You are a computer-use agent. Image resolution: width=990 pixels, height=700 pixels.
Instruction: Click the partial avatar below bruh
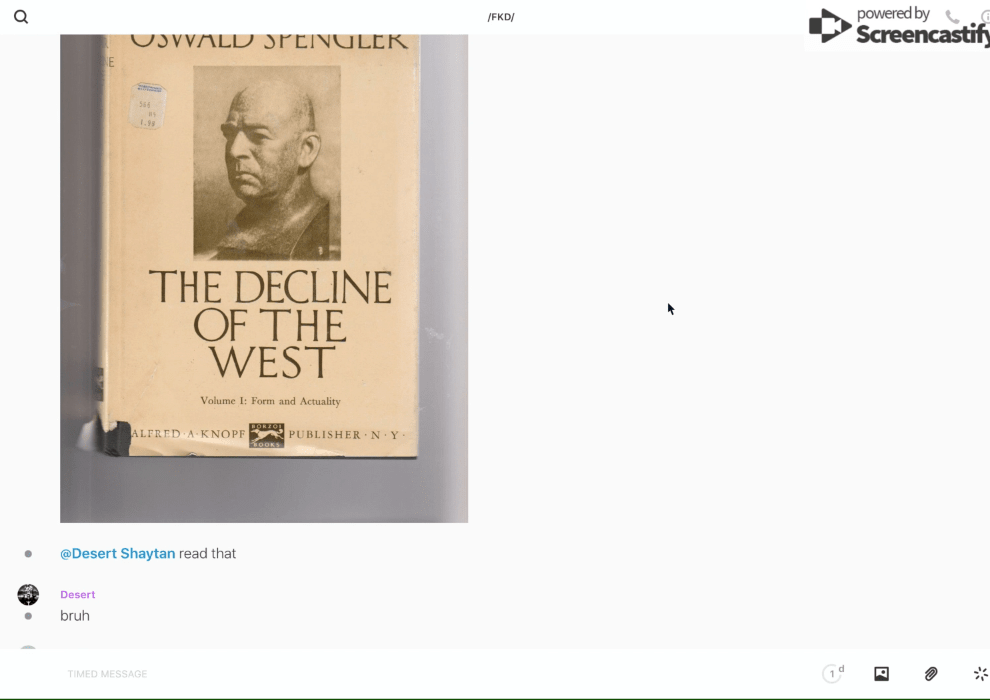pos(28,648)
